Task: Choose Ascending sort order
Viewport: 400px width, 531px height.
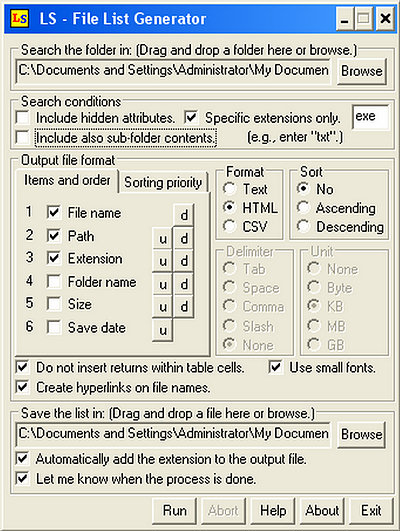Action: 303,208
